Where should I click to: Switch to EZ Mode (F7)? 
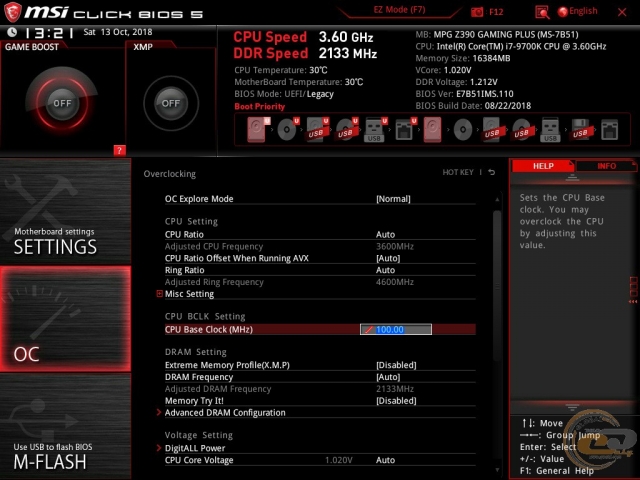click(399, 10)
